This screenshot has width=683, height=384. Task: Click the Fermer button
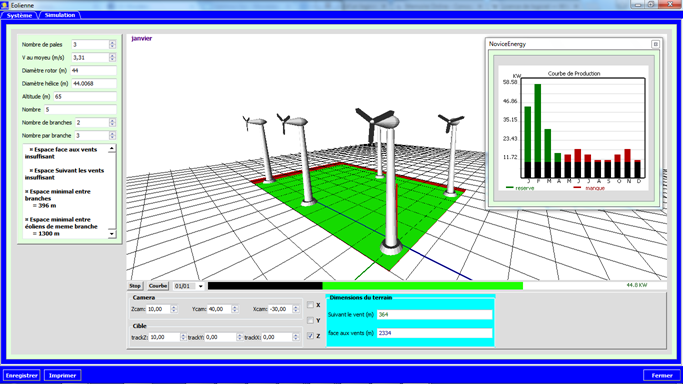point(662,375)
